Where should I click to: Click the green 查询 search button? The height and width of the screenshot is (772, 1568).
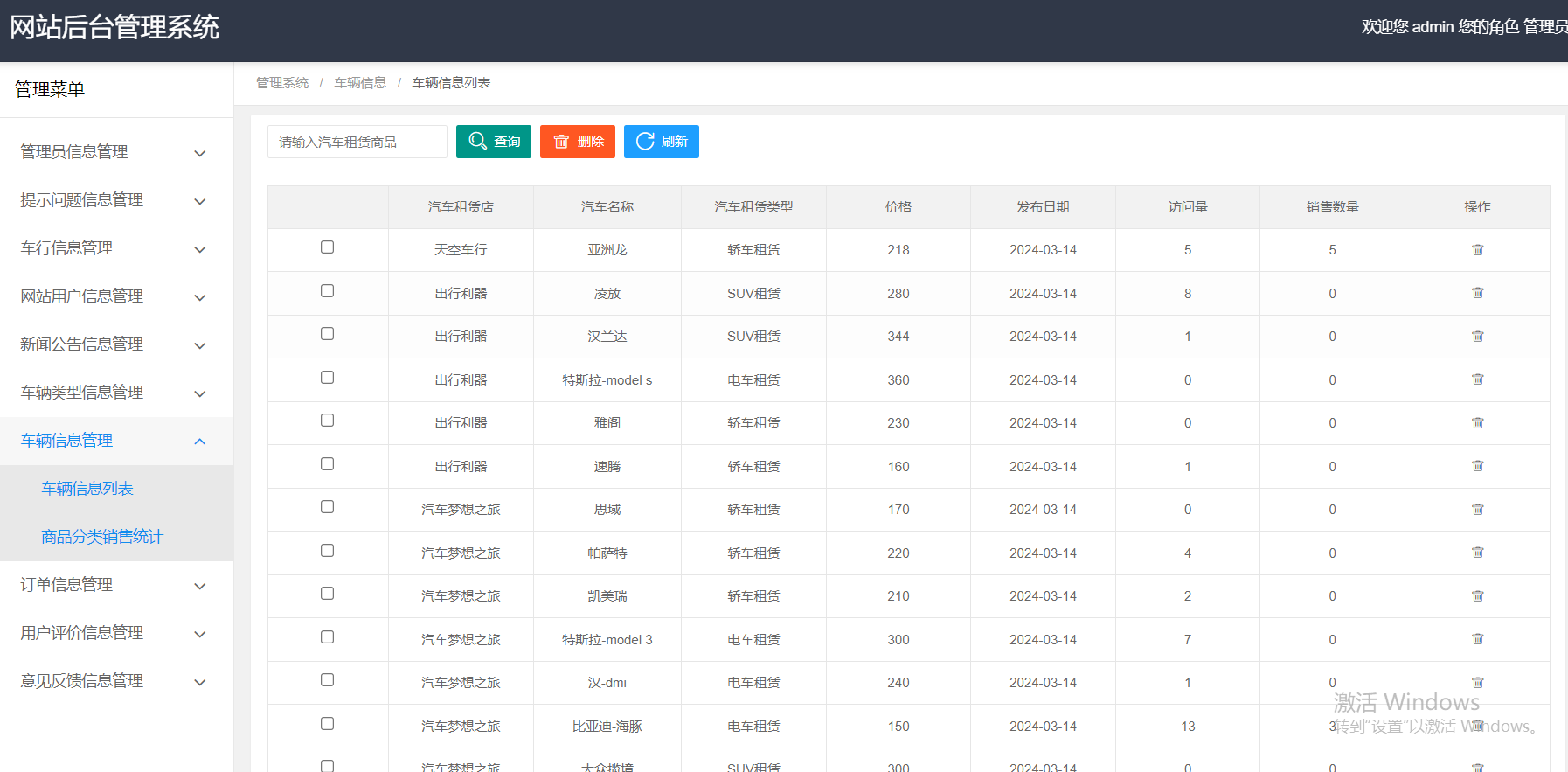coord(494,142)
